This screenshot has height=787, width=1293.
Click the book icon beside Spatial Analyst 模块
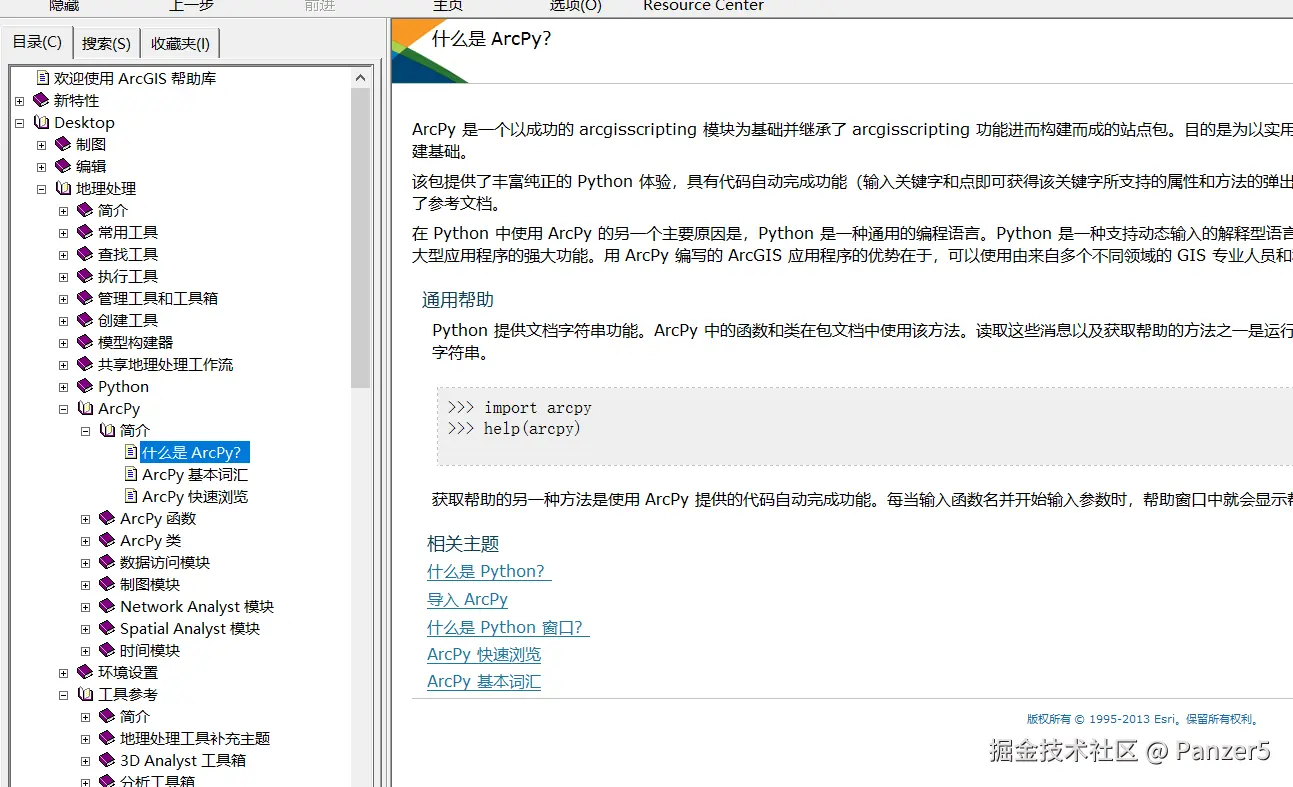(107, 628)
